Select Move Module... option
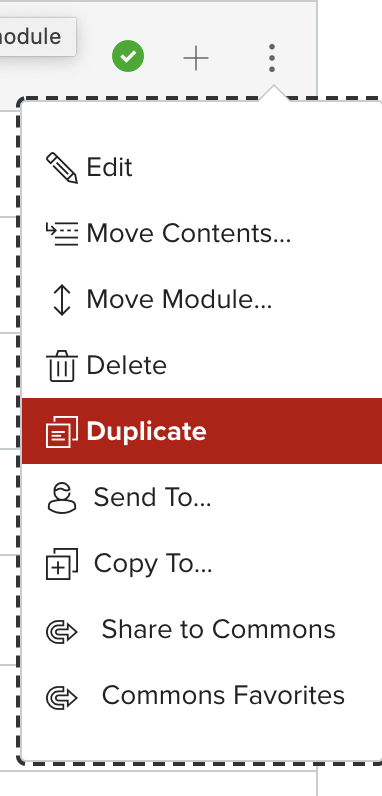Screen dimensions: 382x796 pyautogui.click(x=202, y=300)
